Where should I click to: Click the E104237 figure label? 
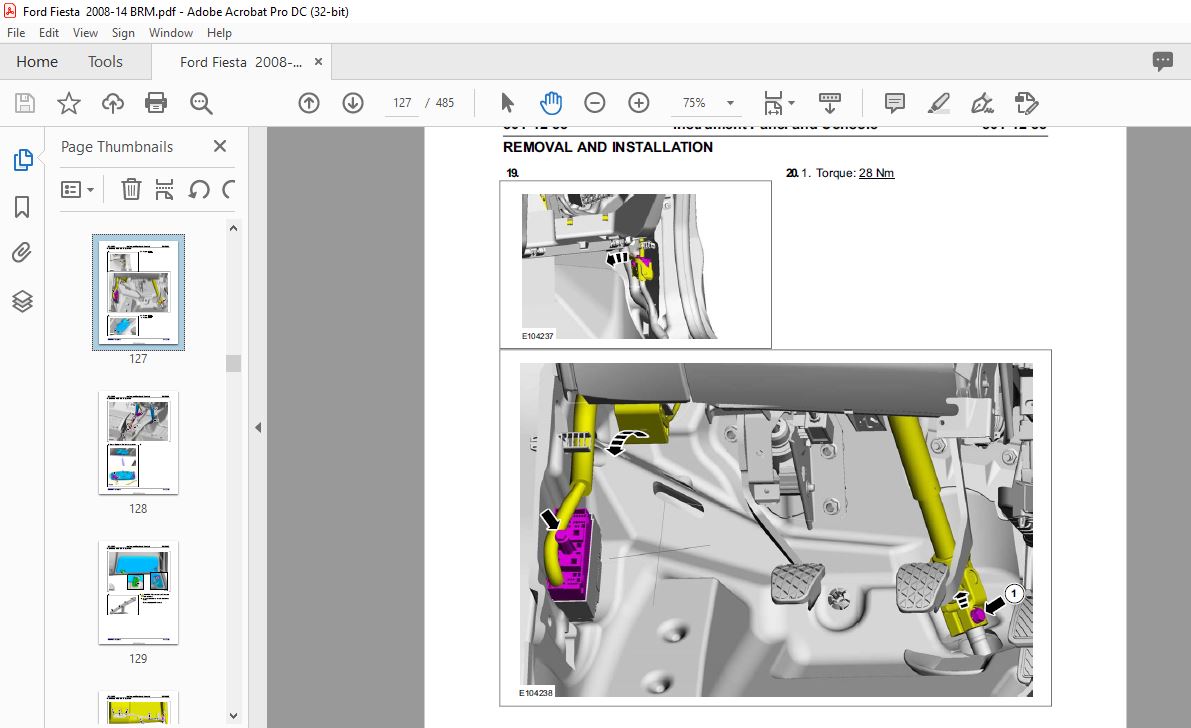click(x=537, y=336)
